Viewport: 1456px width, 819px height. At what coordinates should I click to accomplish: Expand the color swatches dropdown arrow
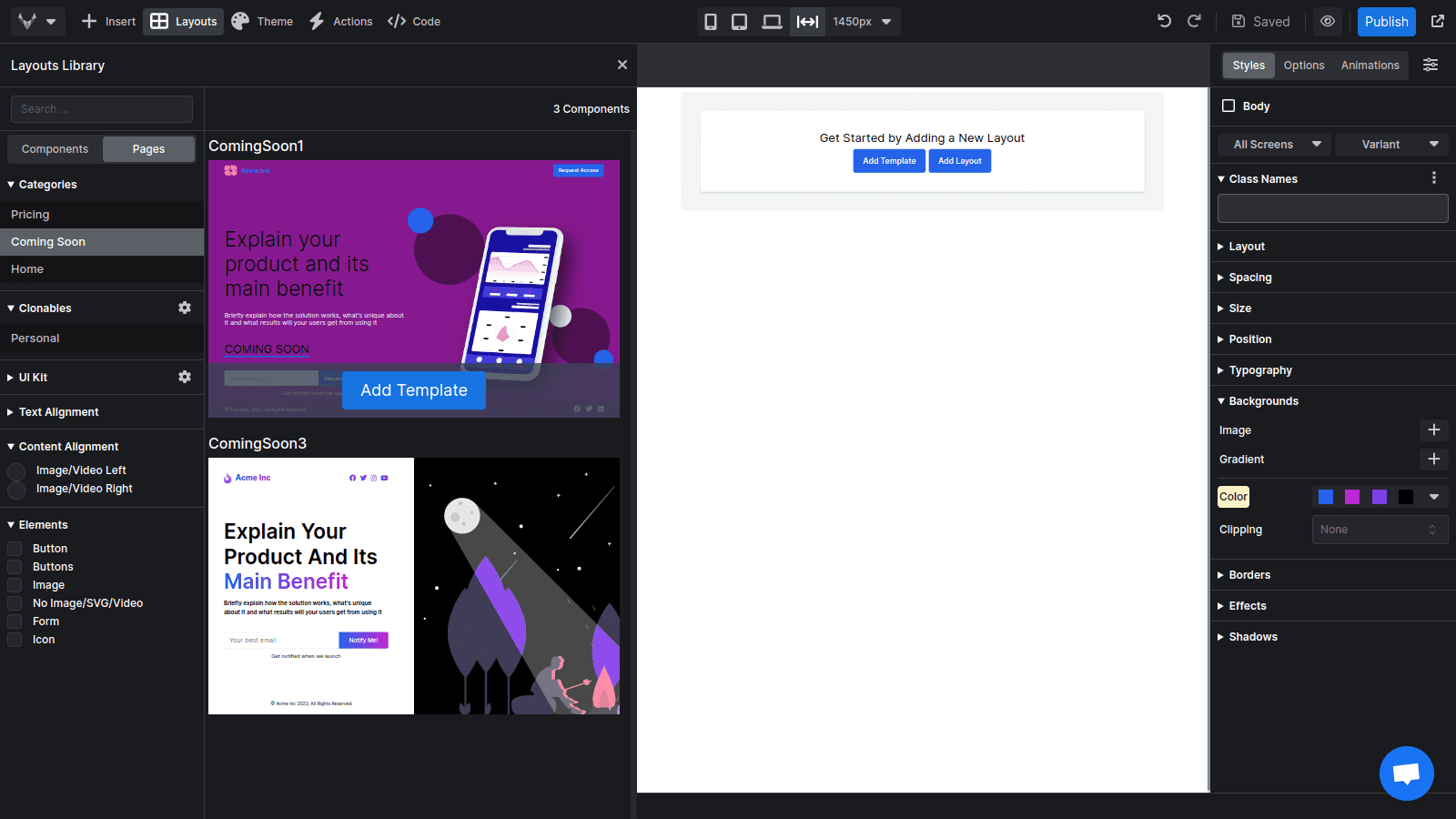1434,497
